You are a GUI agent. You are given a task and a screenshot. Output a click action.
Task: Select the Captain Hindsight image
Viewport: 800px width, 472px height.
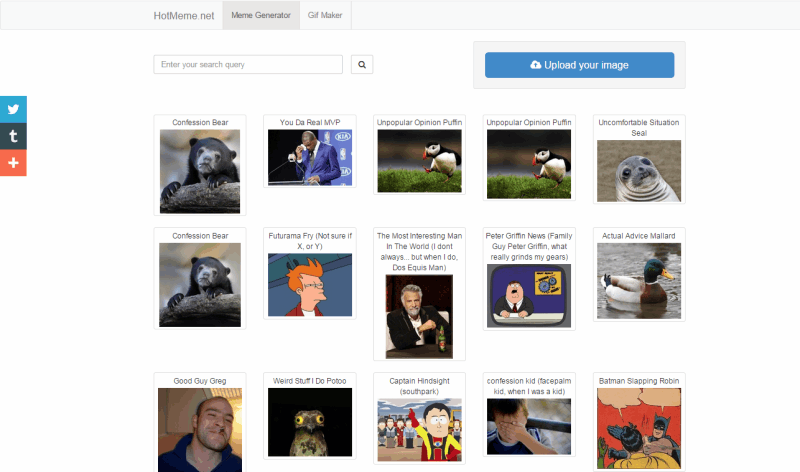coord(419,430)
